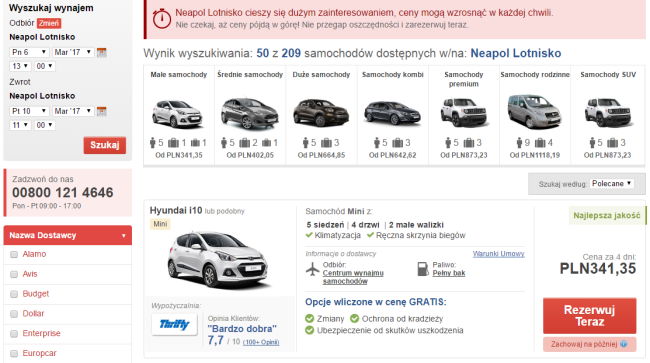
Task: Click the passenger icon under Samochody rodzinne
Action: [x=519, y=143]
